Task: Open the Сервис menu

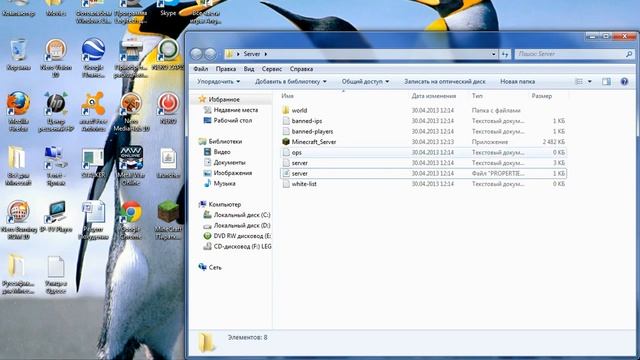Action: point(272,69)
